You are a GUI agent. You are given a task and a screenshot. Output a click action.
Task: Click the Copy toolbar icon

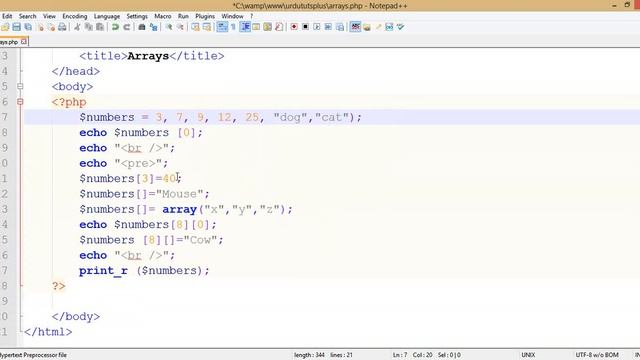pyautogui.click(x=88, y=27)
